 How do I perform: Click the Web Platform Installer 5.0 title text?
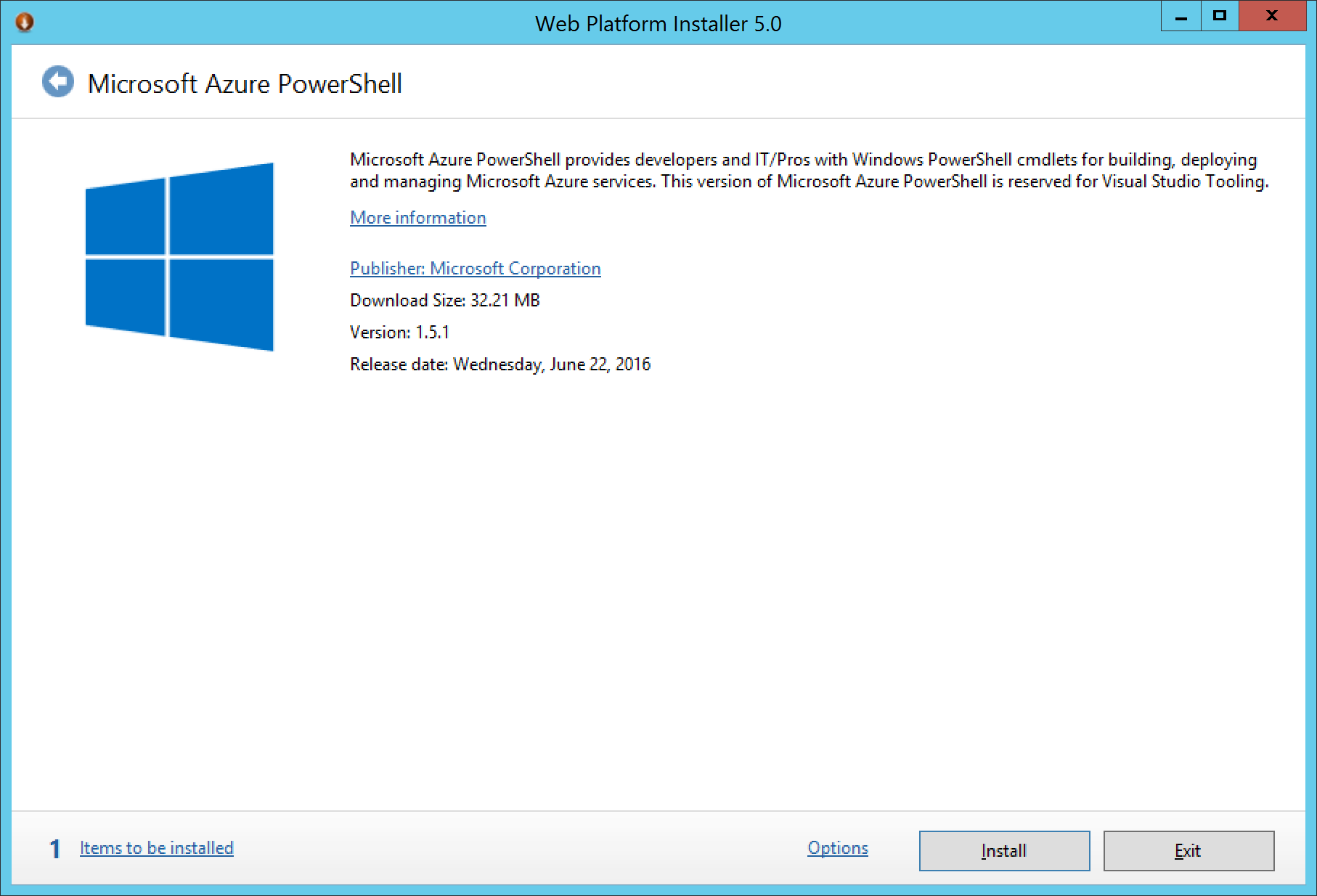point(658,24)
